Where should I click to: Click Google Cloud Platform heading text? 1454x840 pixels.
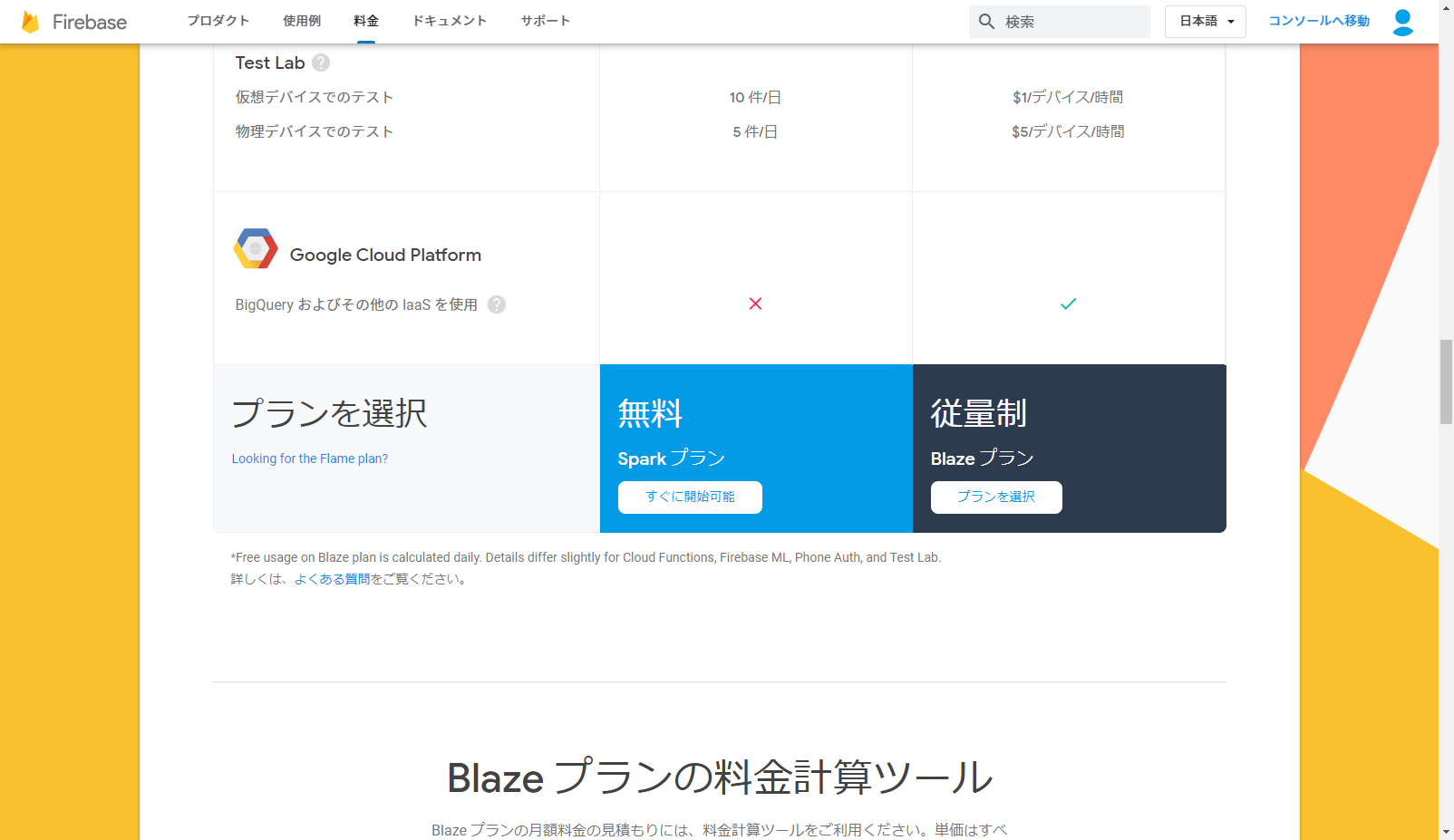pyautogui.click(x=385, y=255)
